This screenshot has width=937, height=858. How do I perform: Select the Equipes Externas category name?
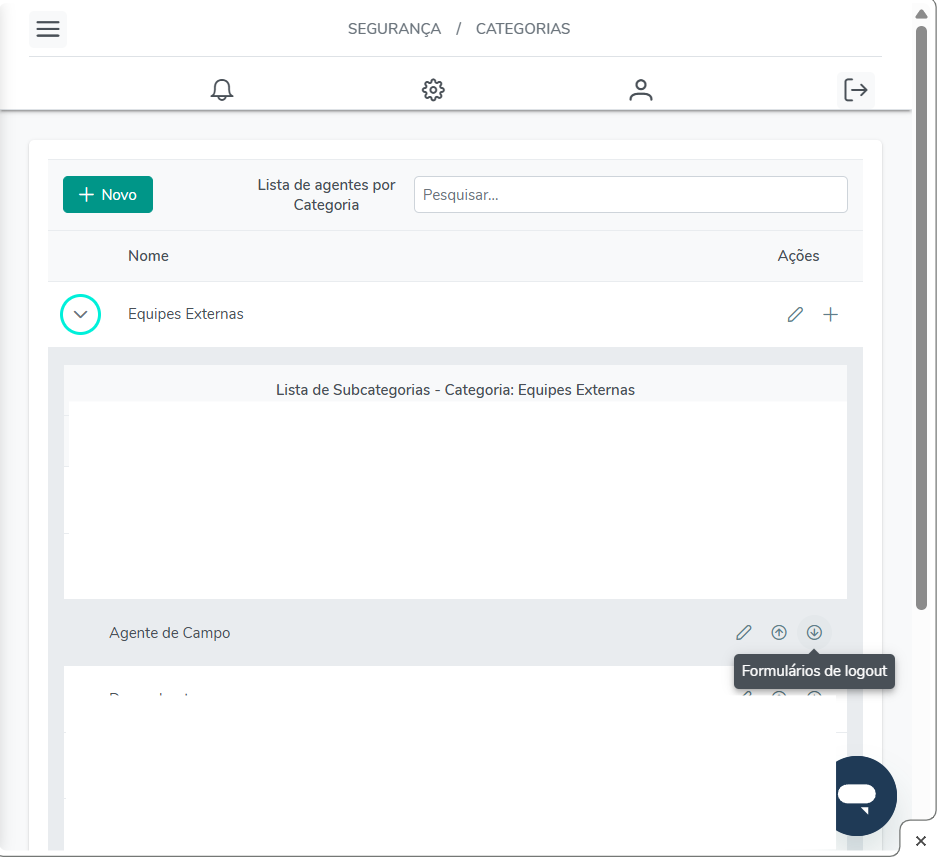tap(186, 314)
